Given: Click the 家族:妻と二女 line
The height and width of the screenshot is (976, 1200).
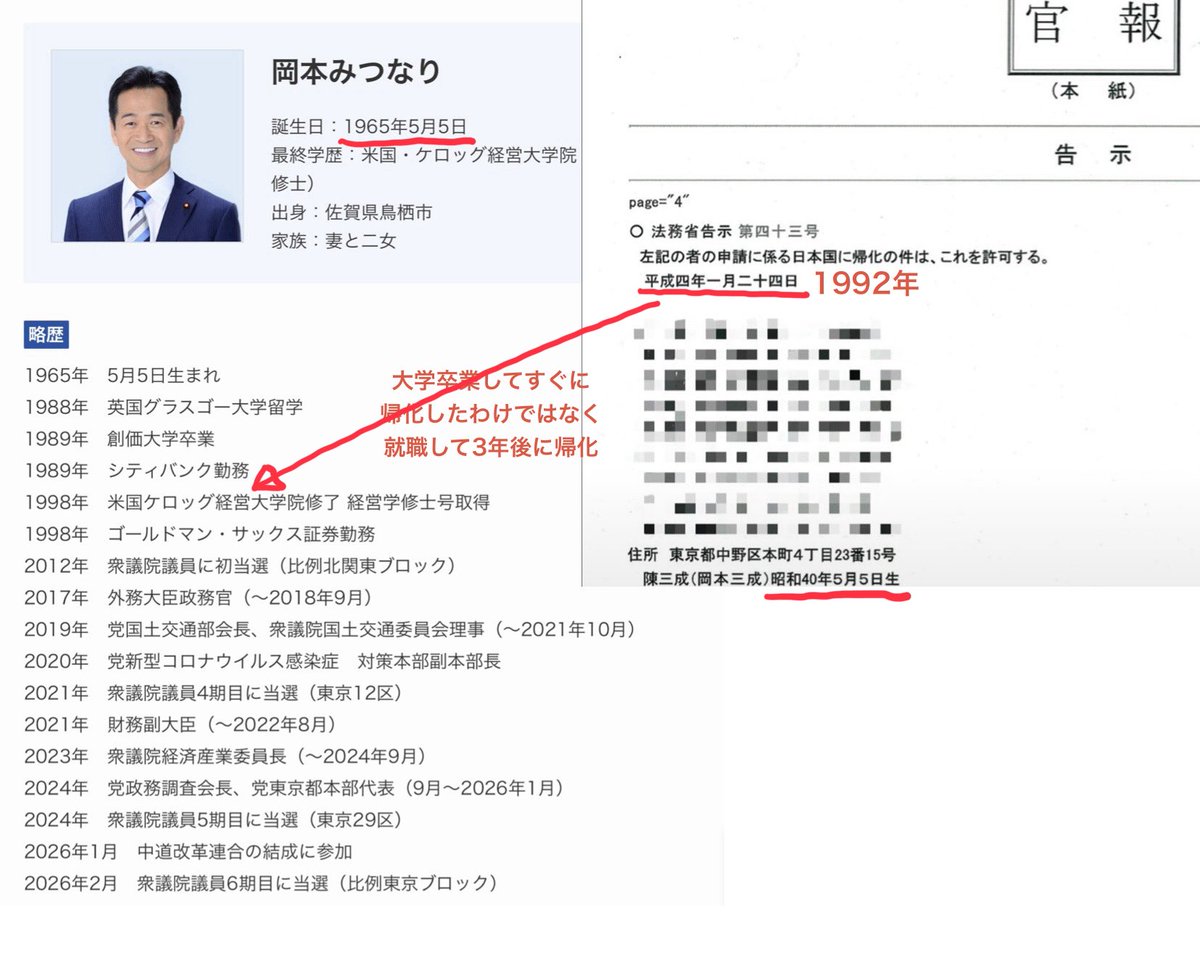Looking at the screenshot, I should 333,240.
